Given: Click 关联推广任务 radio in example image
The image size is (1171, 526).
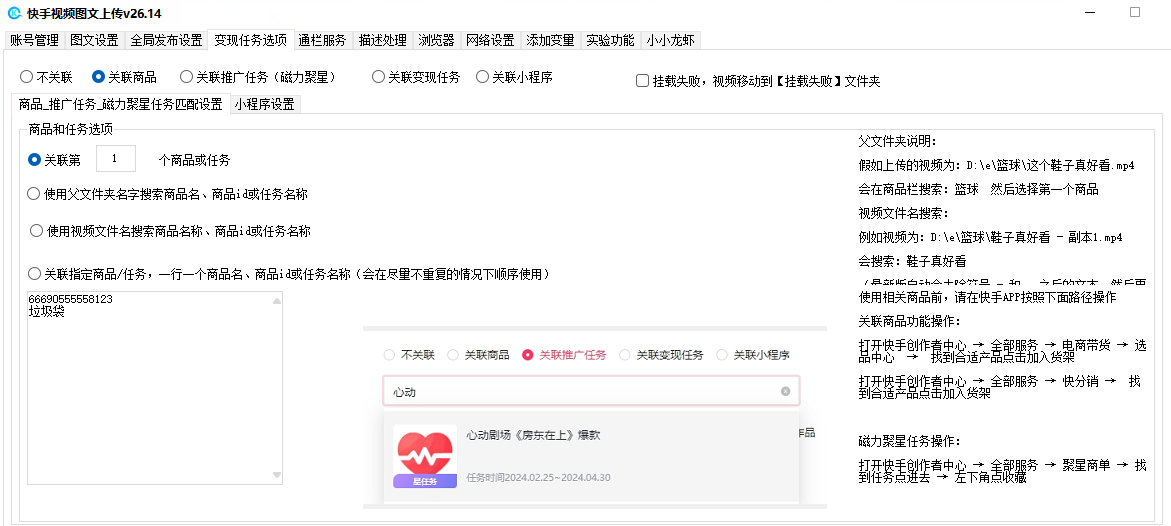Looking at the screenshot, I should [x=528, y=355].
